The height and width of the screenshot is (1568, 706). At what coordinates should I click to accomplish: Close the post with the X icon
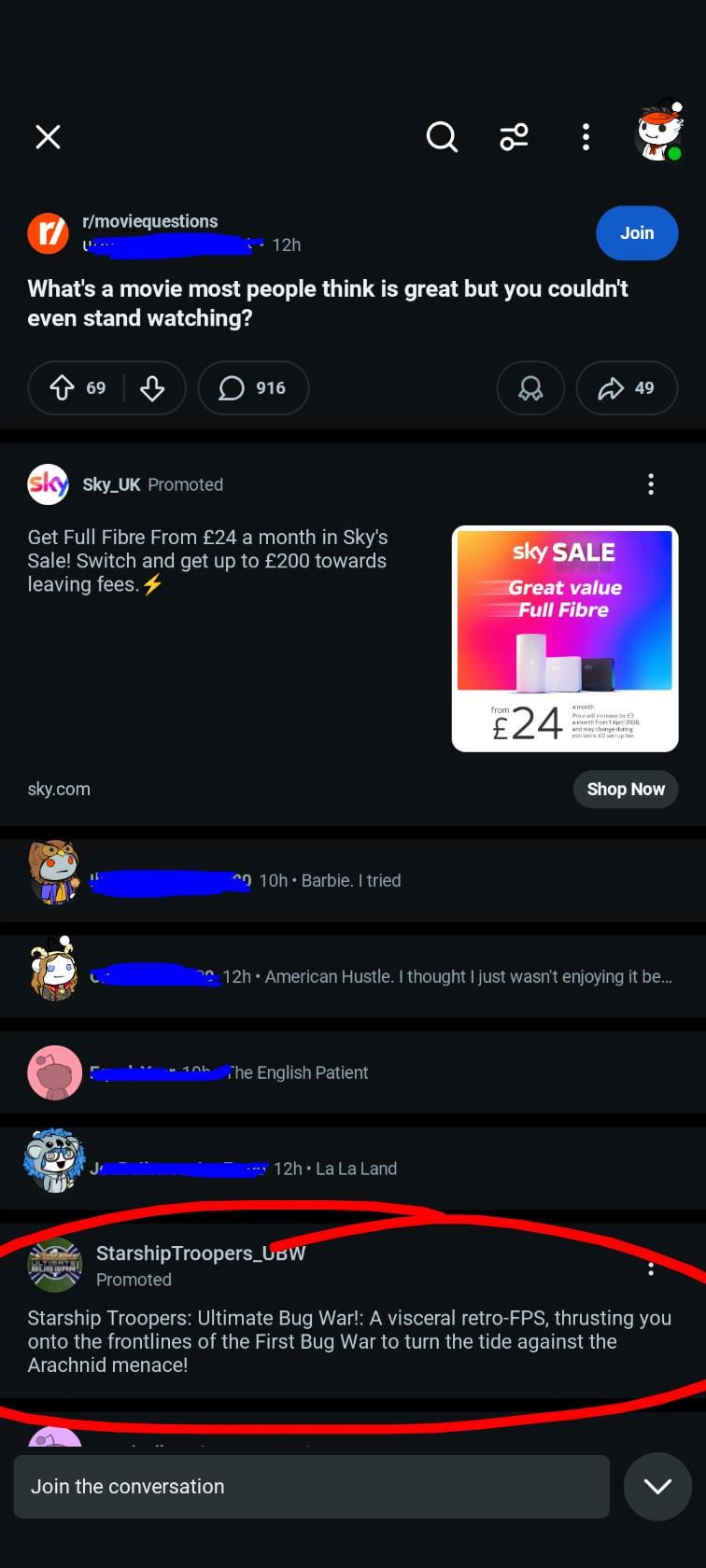point(48,137)
